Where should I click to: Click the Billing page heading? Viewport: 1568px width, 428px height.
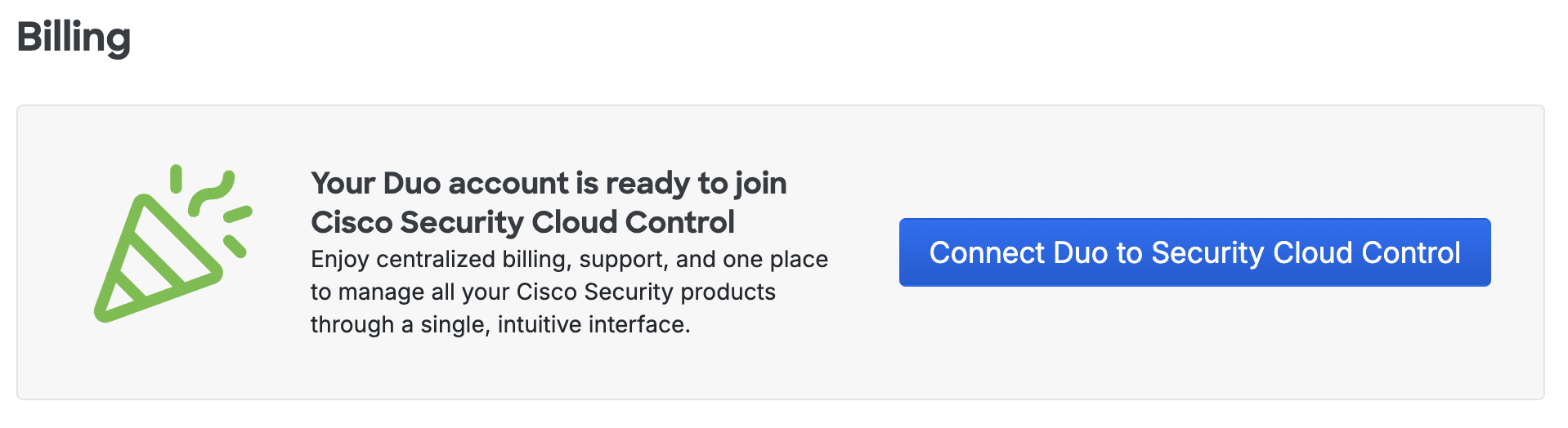(74, 38)
